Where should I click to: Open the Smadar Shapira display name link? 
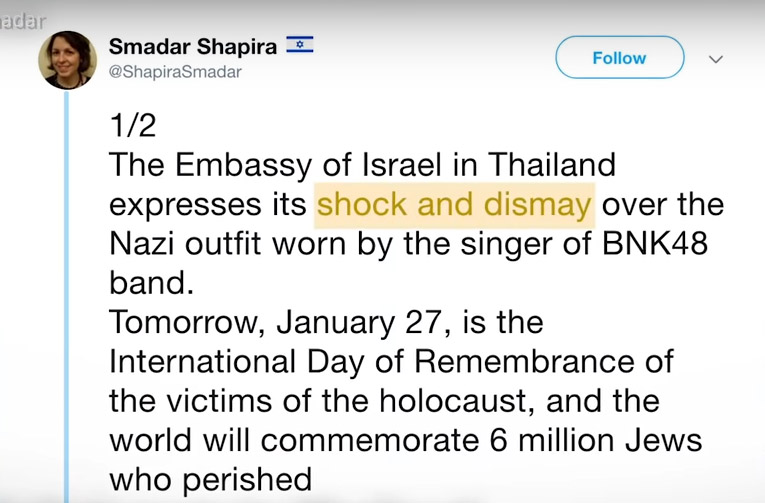tap(193, 46)
